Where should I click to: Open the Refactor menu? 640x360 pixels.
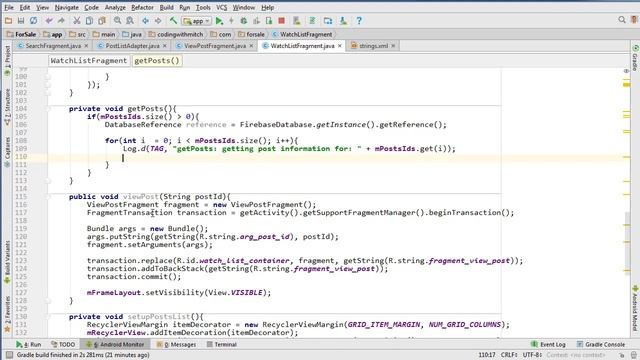142,7
